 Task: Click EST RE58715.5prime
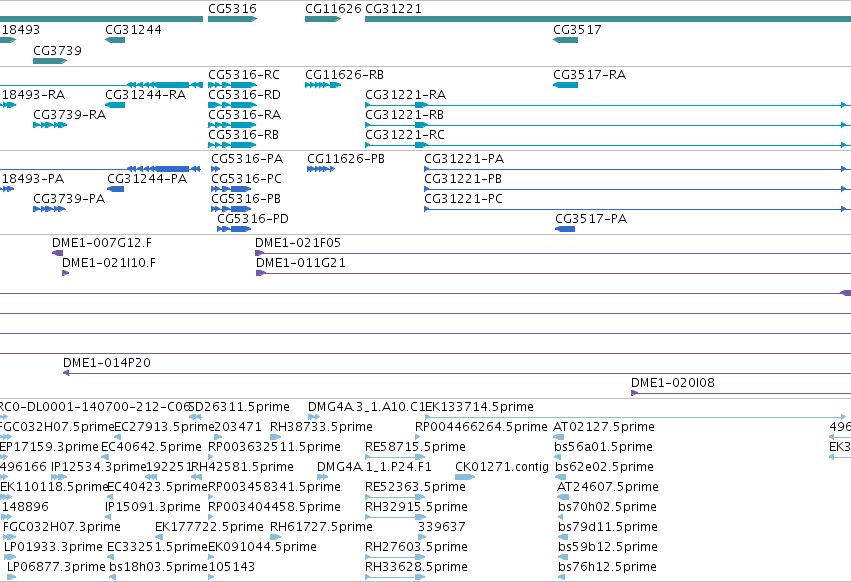[416, 447]
